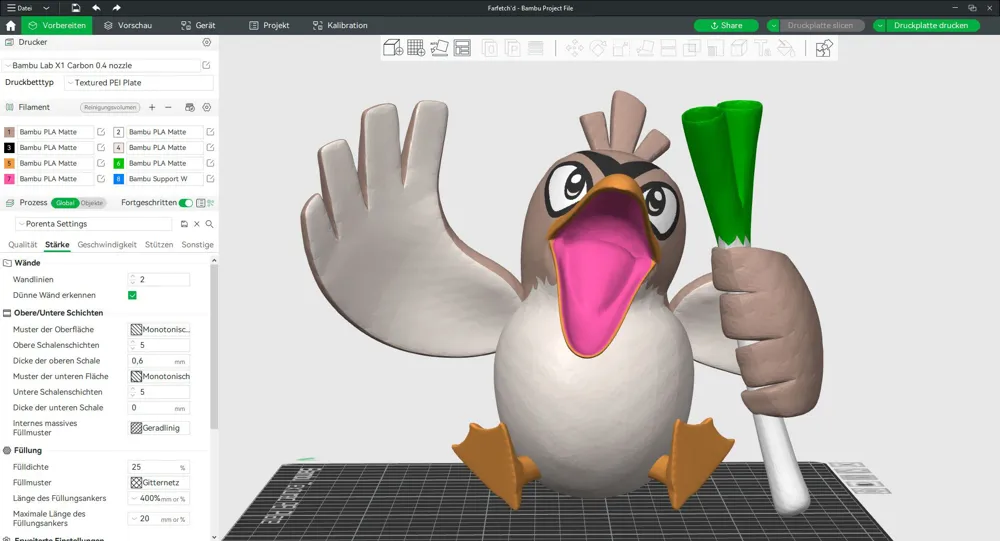Add a filament with the plus icon
1000x541 pixels.
tap(152, 107)
